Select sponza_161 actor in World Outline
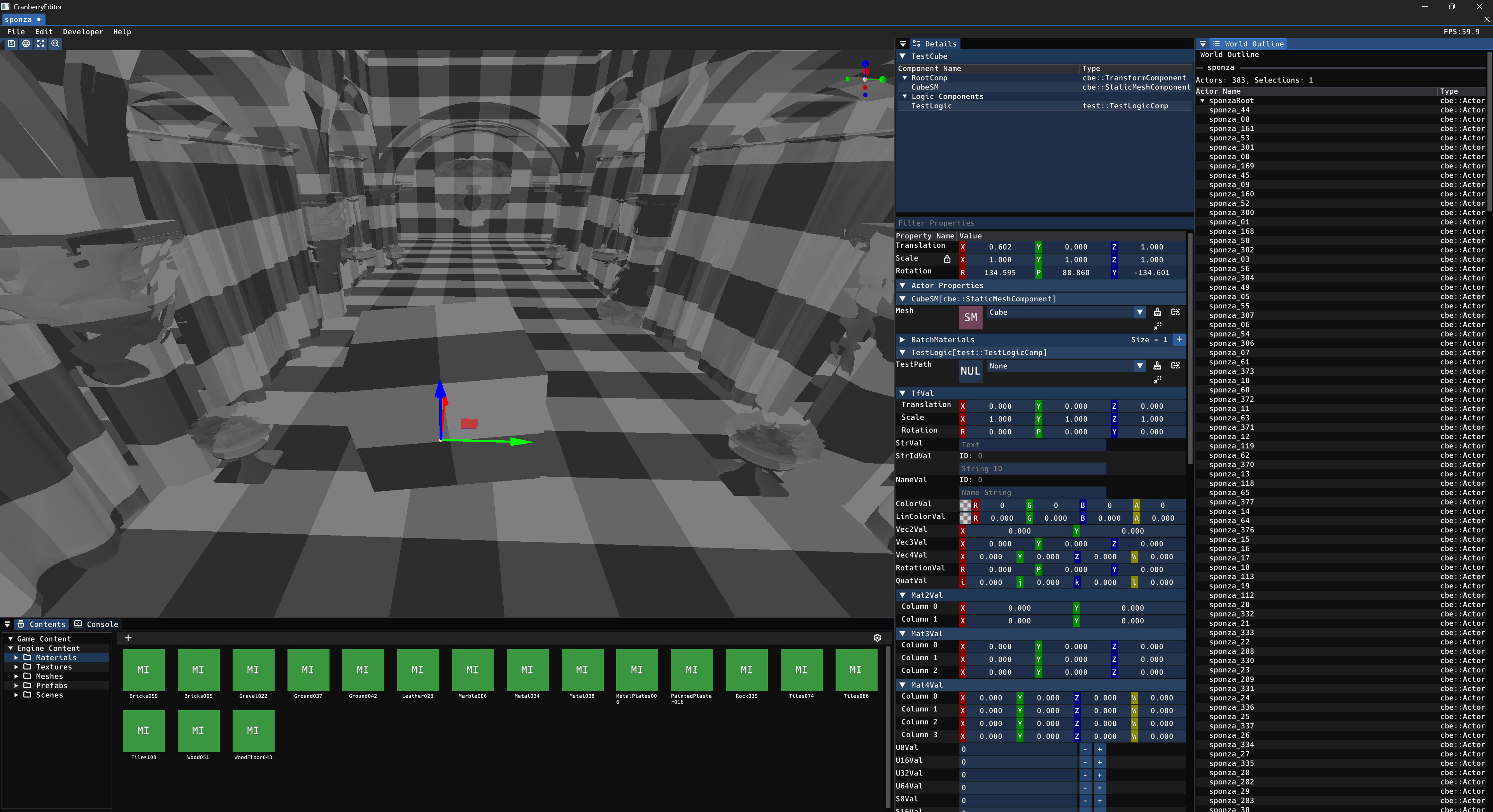Viewport: 1493px width, 812px height. click(1231, 129)
